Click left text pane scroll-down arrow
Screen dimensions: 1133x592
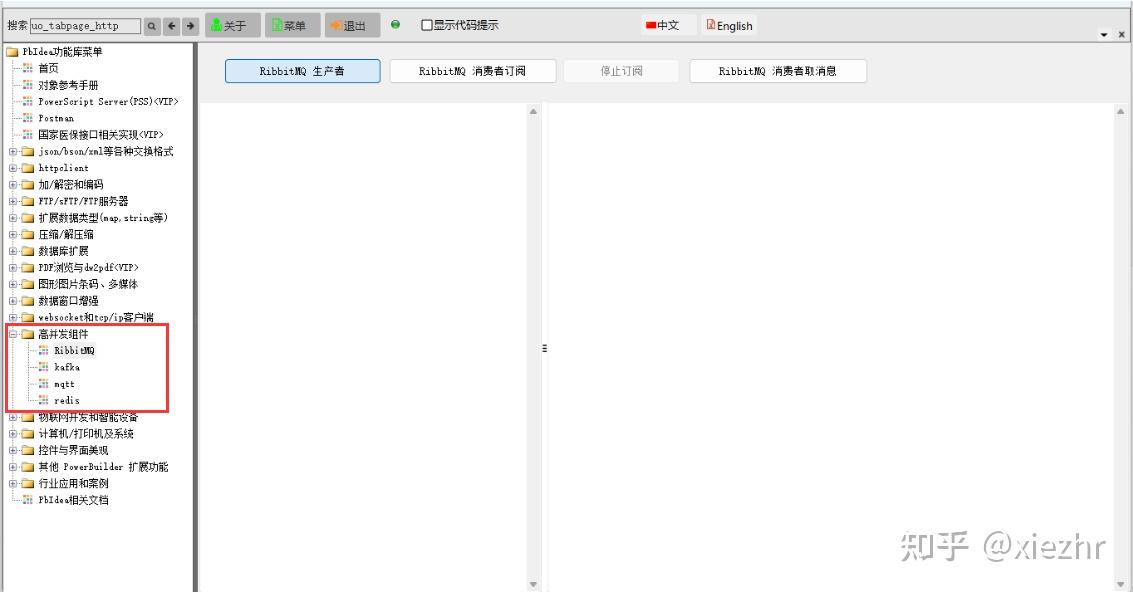[533, 584]
